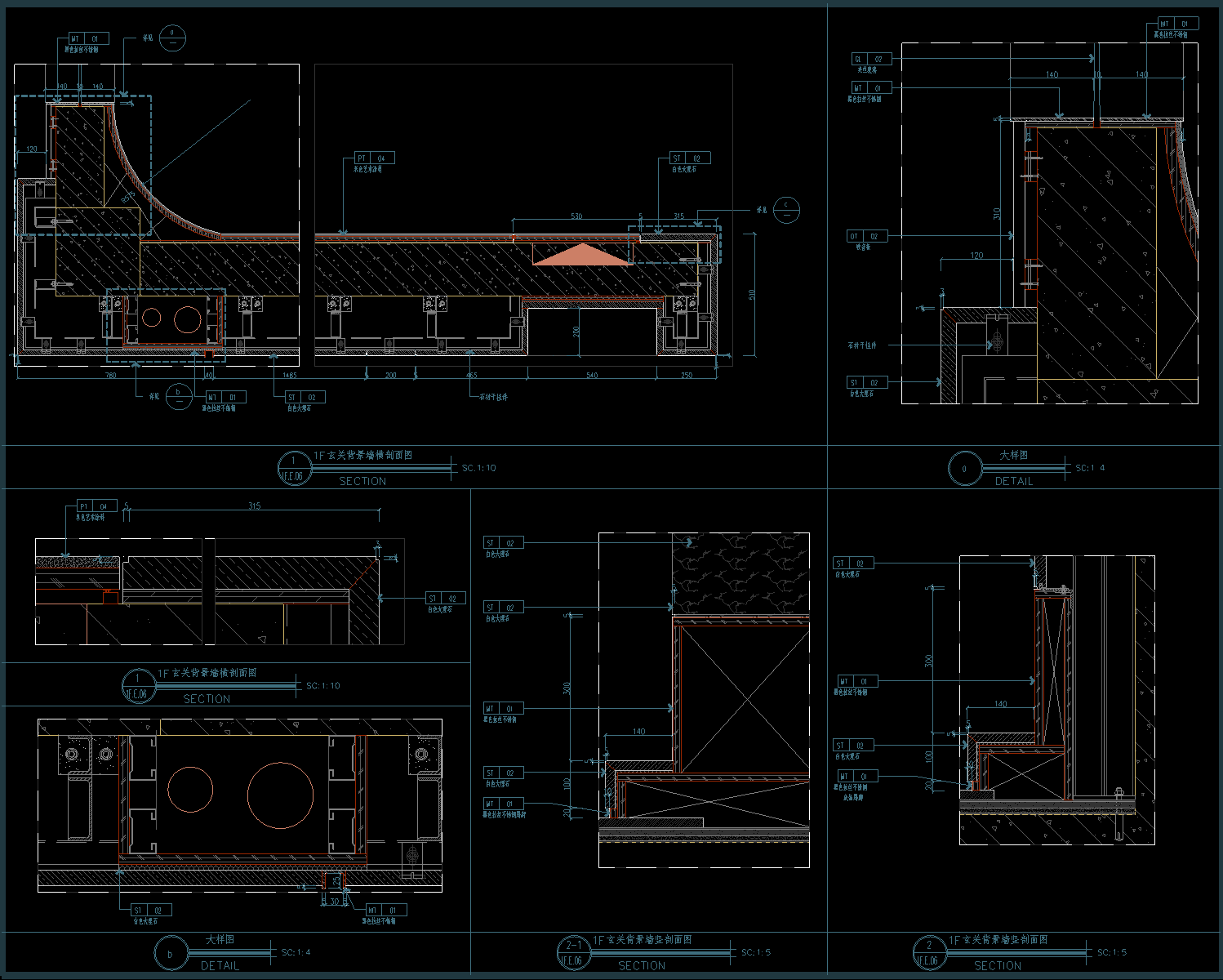Select the vertical 200 dimension in main section
The image size is (1223, 980).
click(x=576, y=332)
